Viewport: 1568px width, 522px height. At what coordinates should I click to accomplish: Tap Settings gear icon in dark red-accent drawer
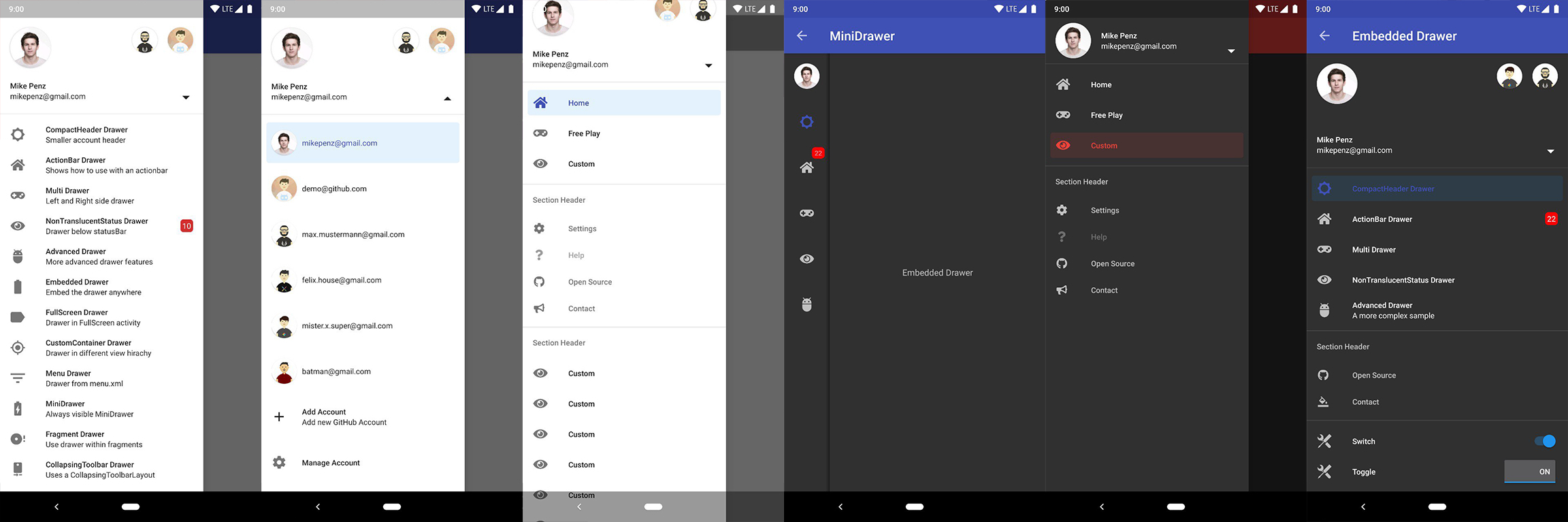[x=1062, y=210]
